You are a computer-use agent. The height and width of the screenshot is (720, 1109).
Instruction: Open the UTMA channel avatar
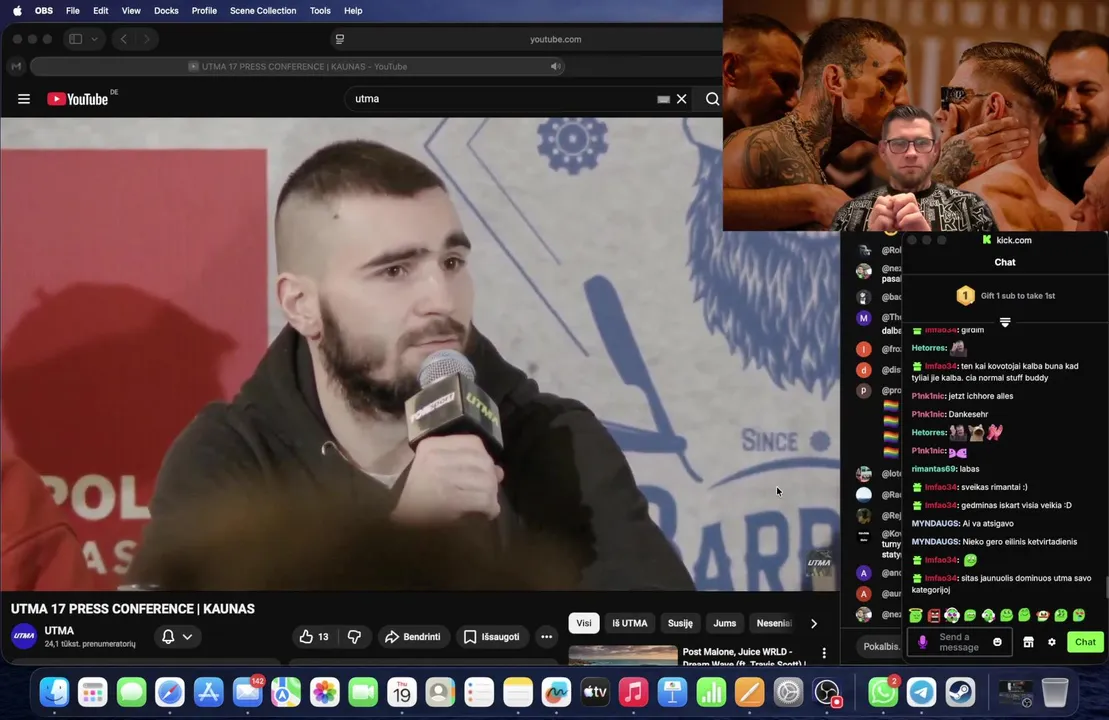[x=24, y=636]
